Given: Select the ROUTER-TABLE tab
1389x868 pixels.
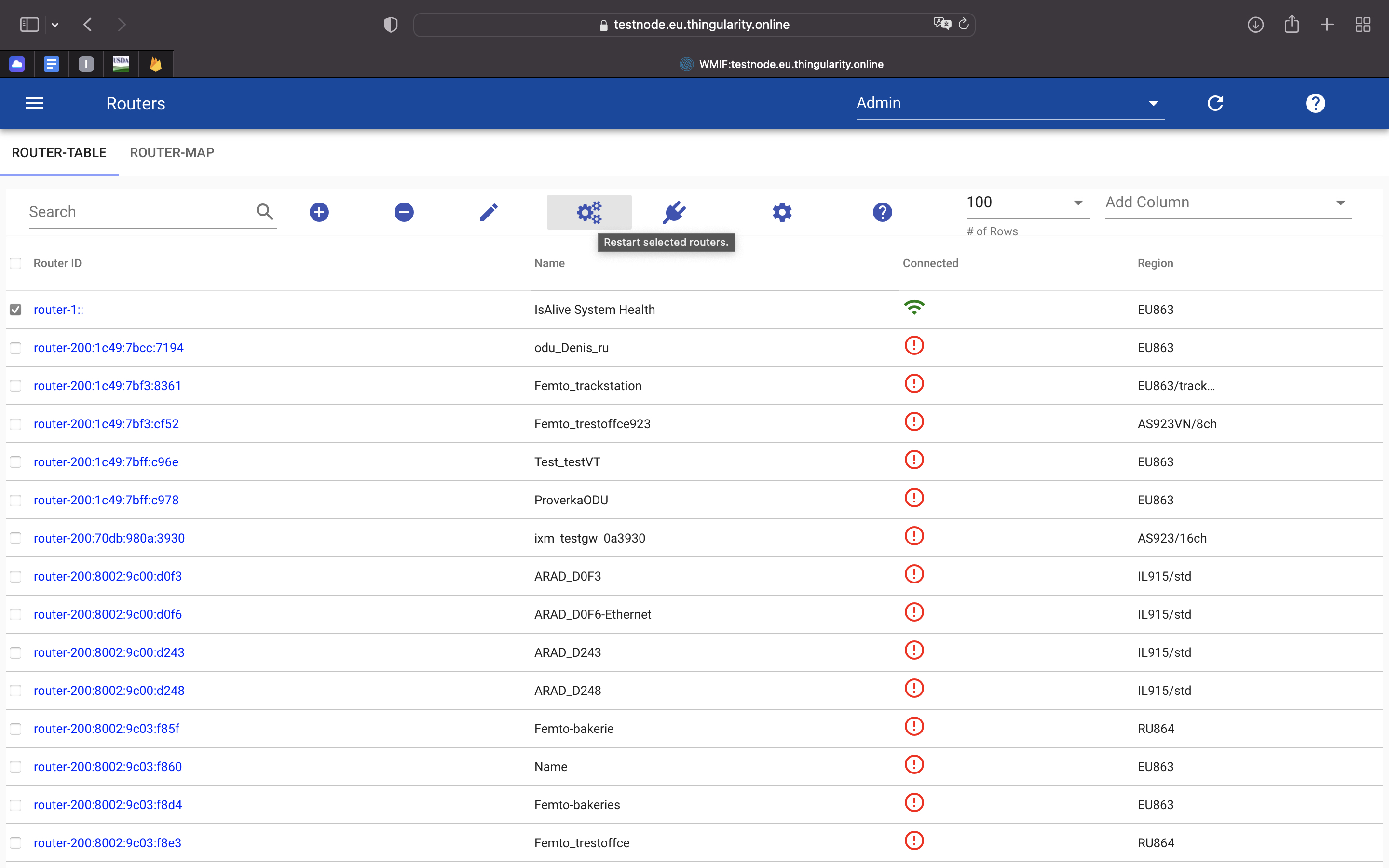Looking at the screenshot, I should coord(59,153).
